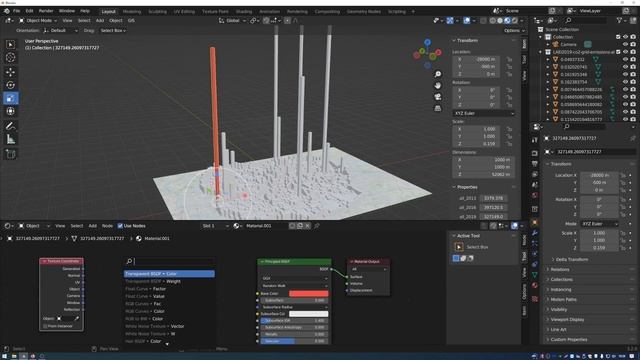Unlink Material.001 with the X icon

click(307, 226)
